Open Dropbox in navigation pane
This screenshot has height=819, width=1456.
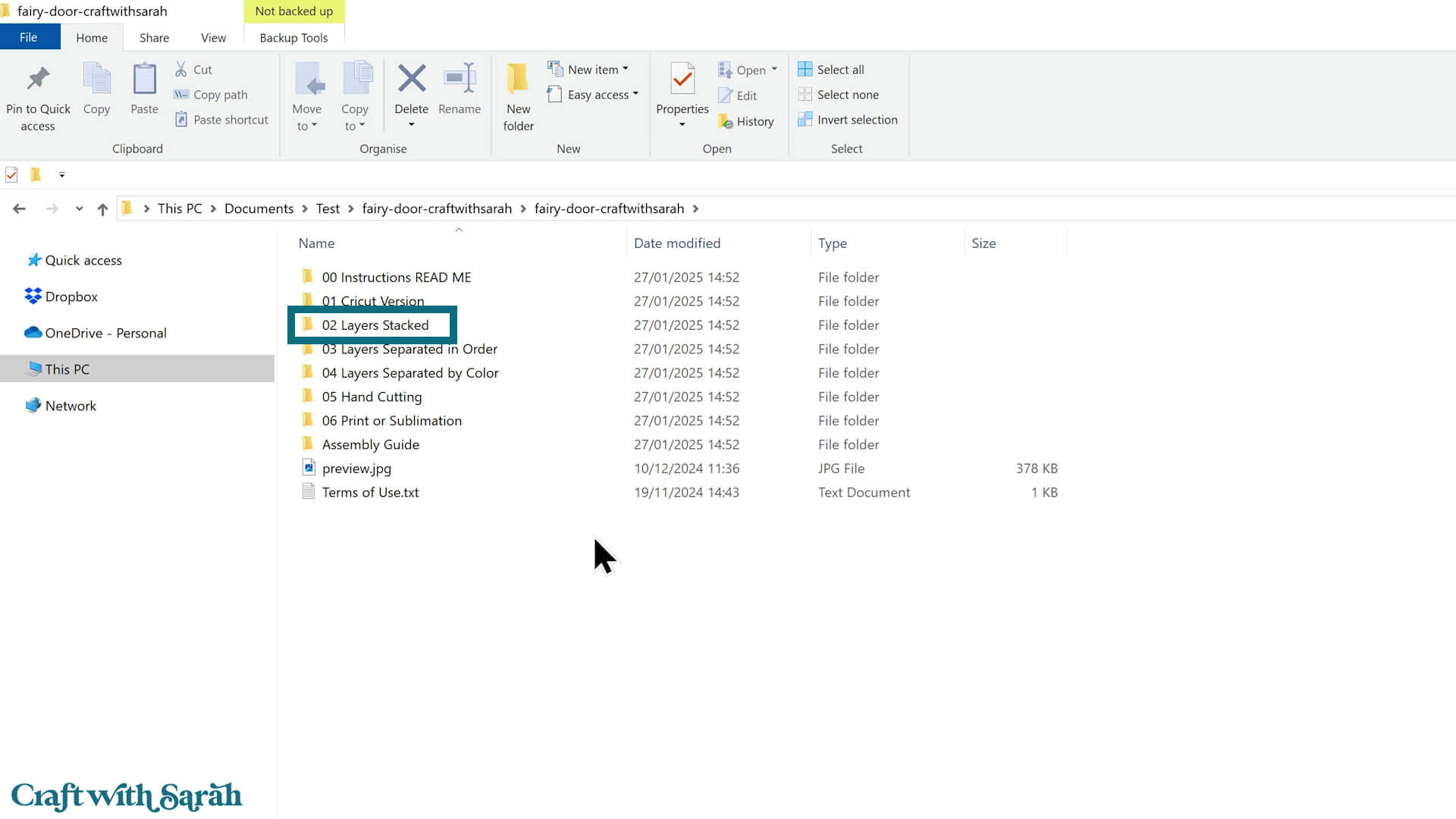point(71,297)
